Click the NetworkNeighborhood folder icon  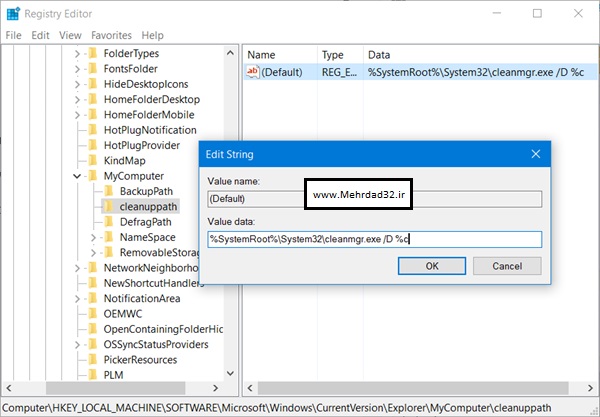click(x=93, y=267)
